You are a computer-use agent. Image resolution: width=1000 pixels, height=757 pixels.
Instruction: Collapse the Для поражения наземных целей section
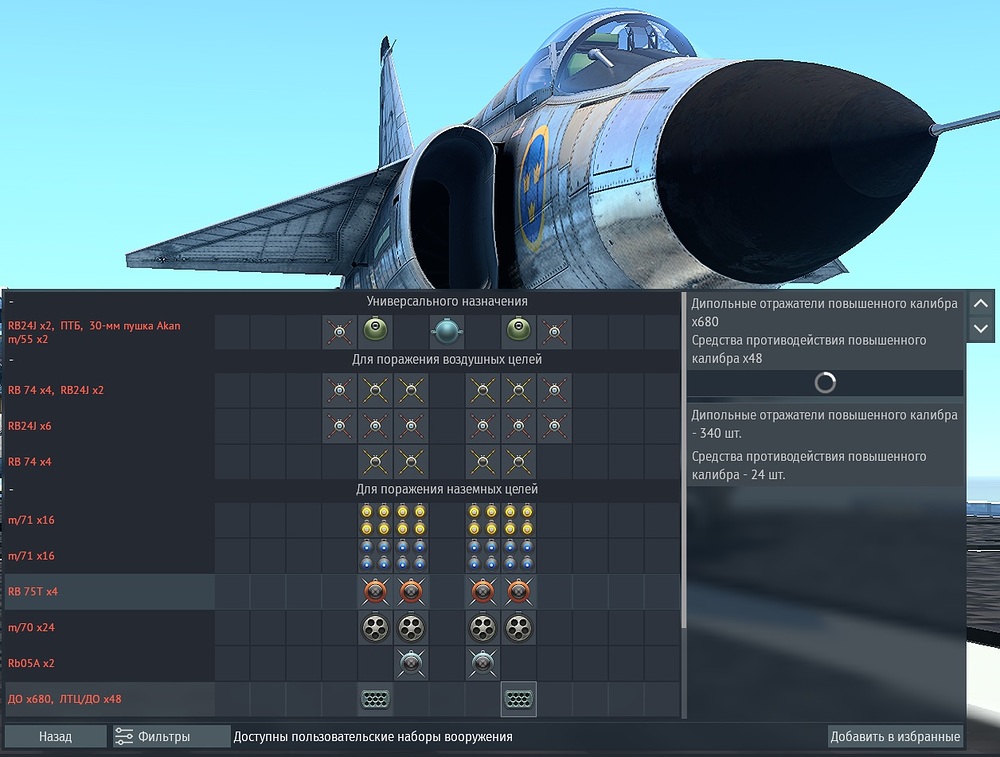click(x=11, y=489)
